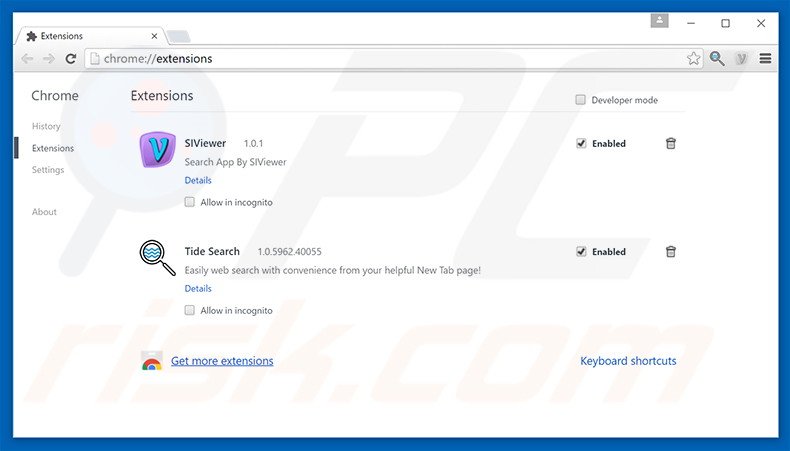Remove SIViewer using its trash icon
This screenshot has height=451, width=790.
point(671,144)
